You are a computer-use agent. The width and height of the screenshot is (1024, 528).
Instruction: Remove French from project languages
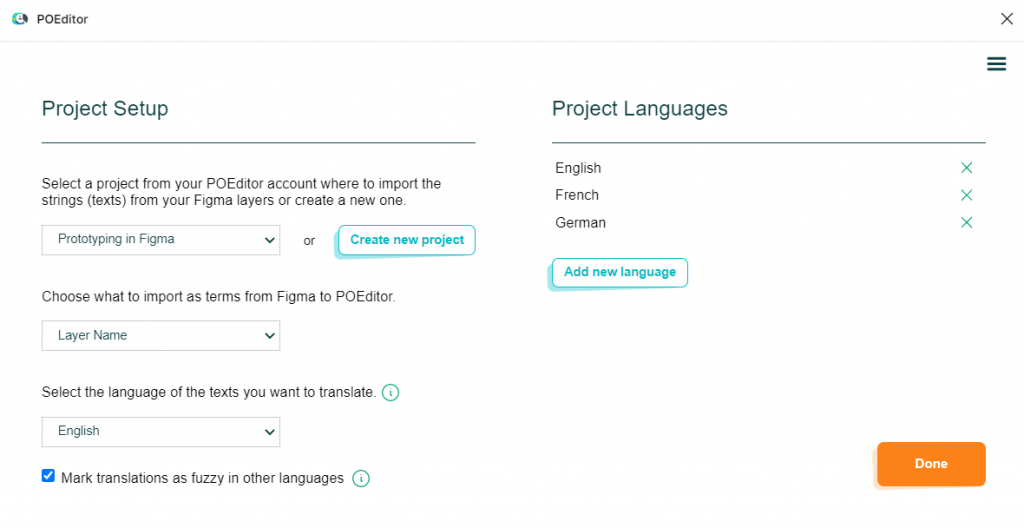point(967,195)
